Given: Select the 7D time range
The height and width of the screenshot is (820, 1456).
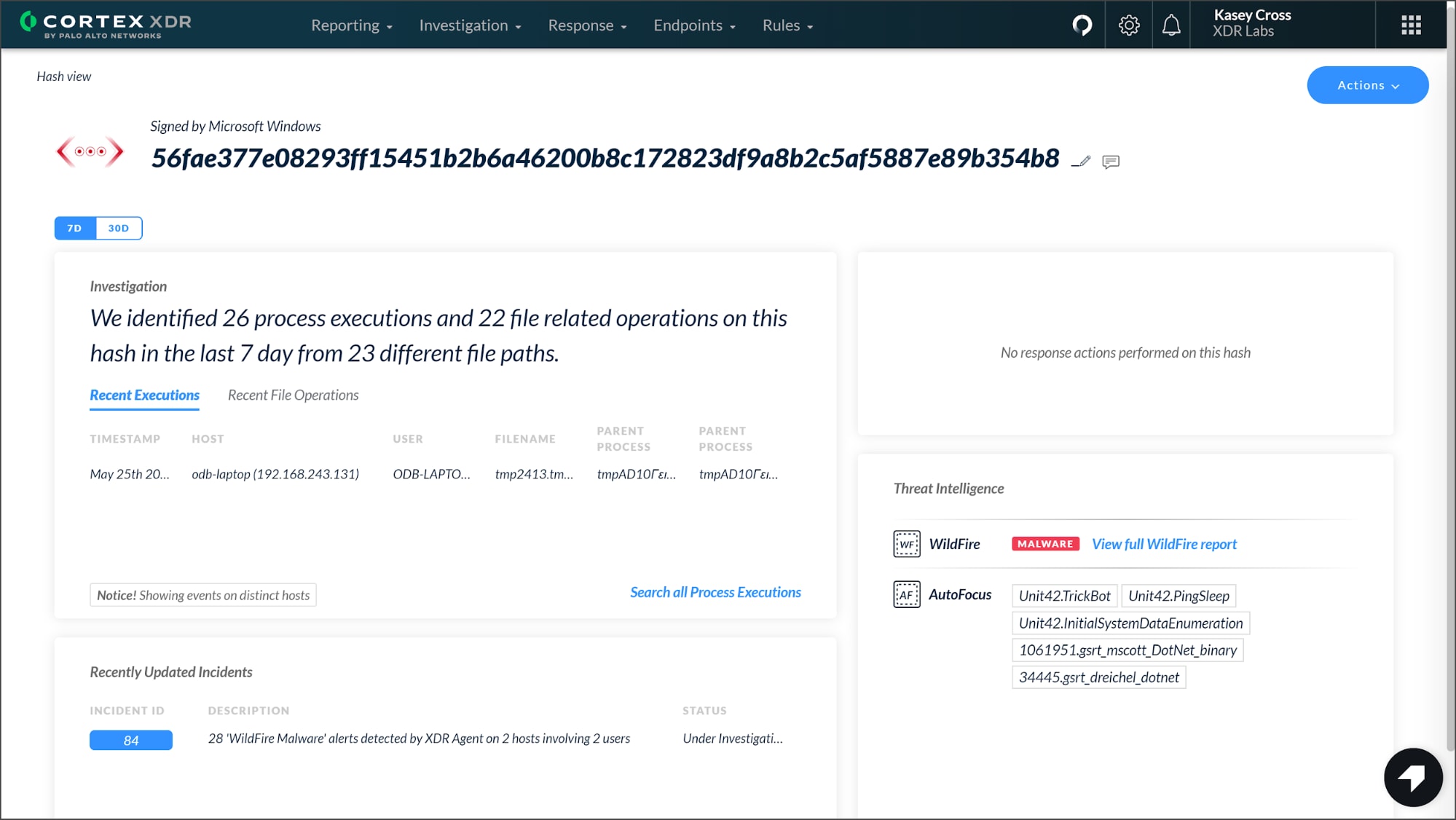Looking at the screenshot, I should click(75, 228).
